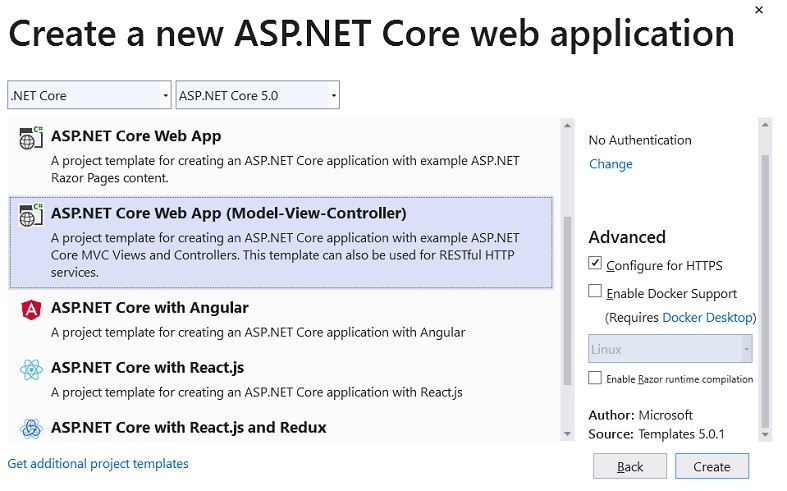The width and height of the screenshot is (787, 491).
Task: Open the Docker Desktop link
Action: (x=708, y=318)
